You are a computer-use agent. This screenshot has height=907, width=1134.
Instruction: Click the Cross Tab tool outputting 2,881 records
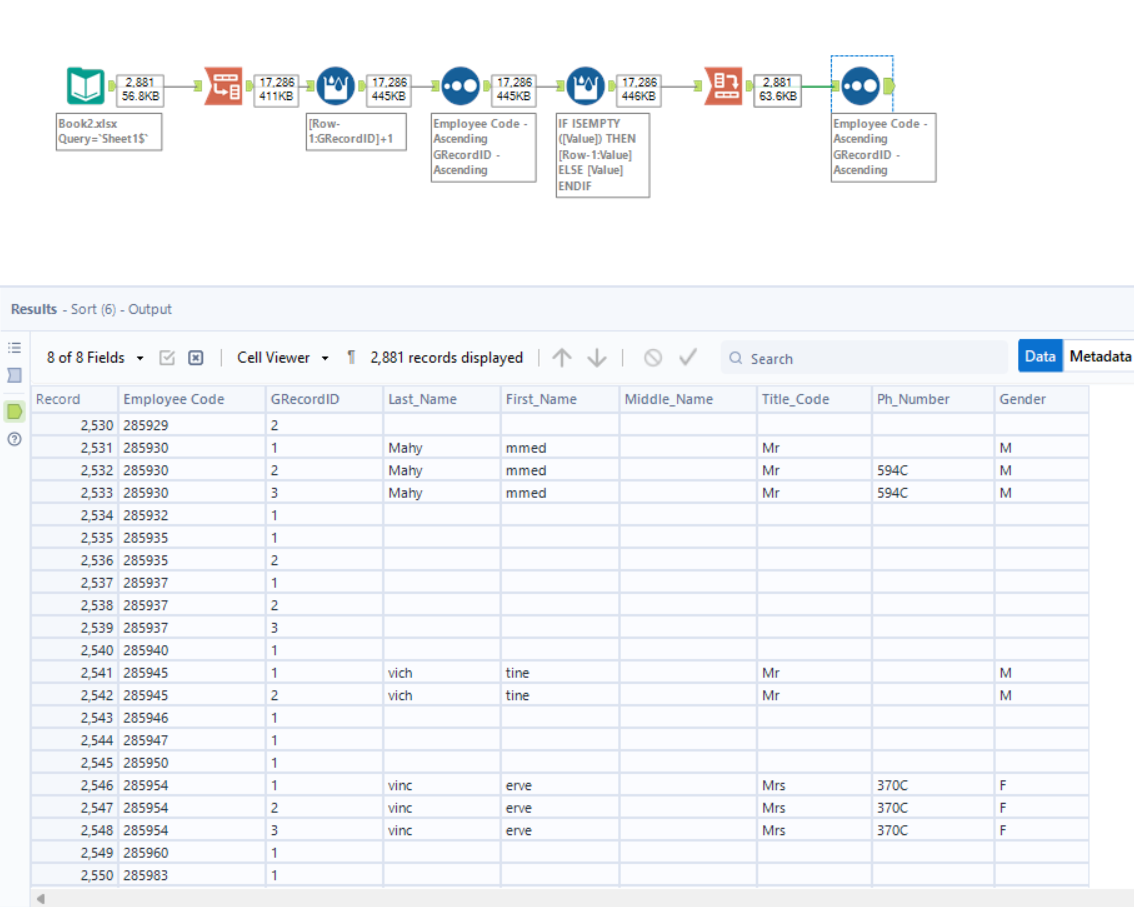pyautogui.click(x=722, y=86)
